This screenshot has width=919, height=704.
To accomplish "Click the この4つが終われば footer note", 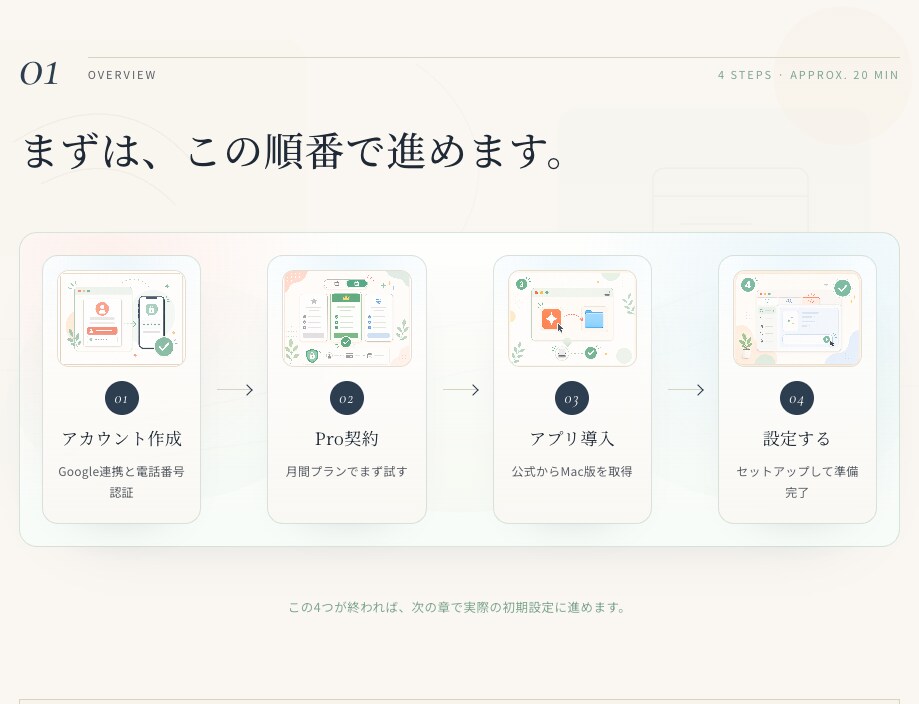I will [x=457, y=607].
